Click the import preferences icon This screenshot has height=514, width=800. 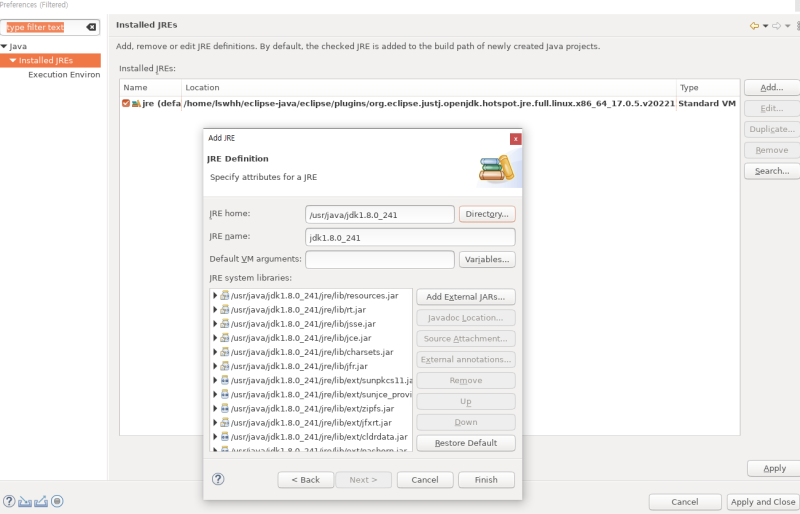[x=24, y=502]
